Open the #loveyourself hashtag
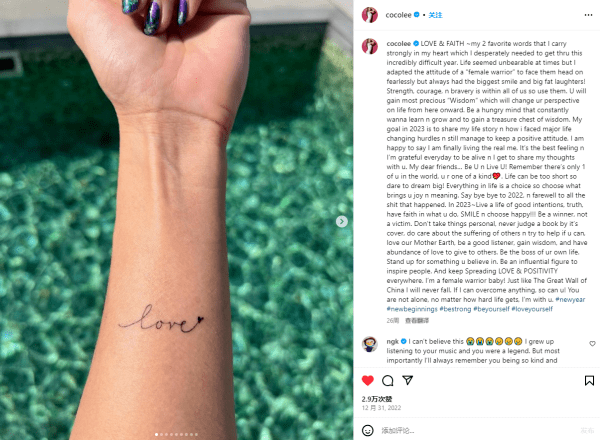 coord(532,309)
